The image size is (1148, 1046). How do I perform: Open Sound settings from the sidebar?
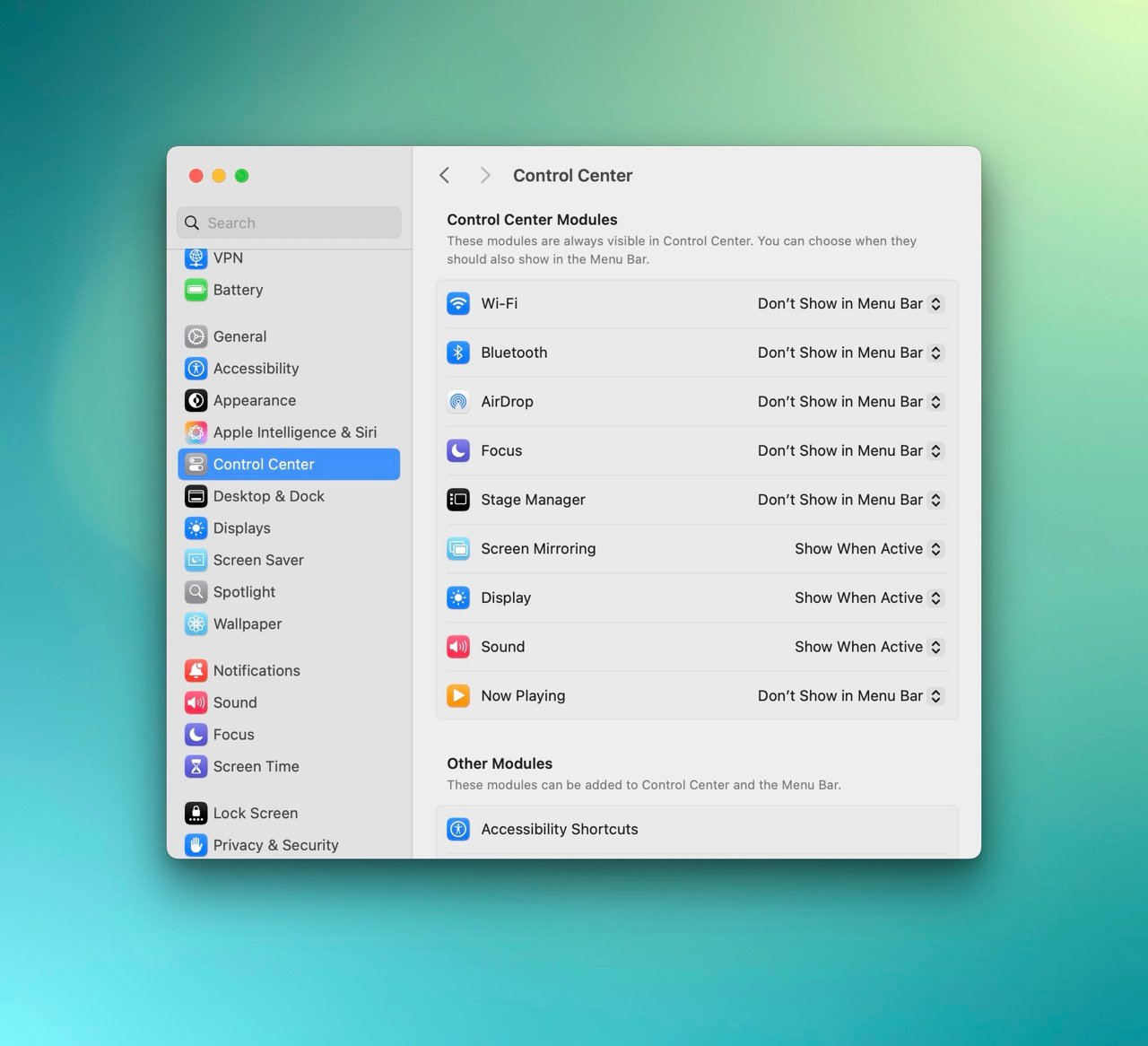click(289, 702)
